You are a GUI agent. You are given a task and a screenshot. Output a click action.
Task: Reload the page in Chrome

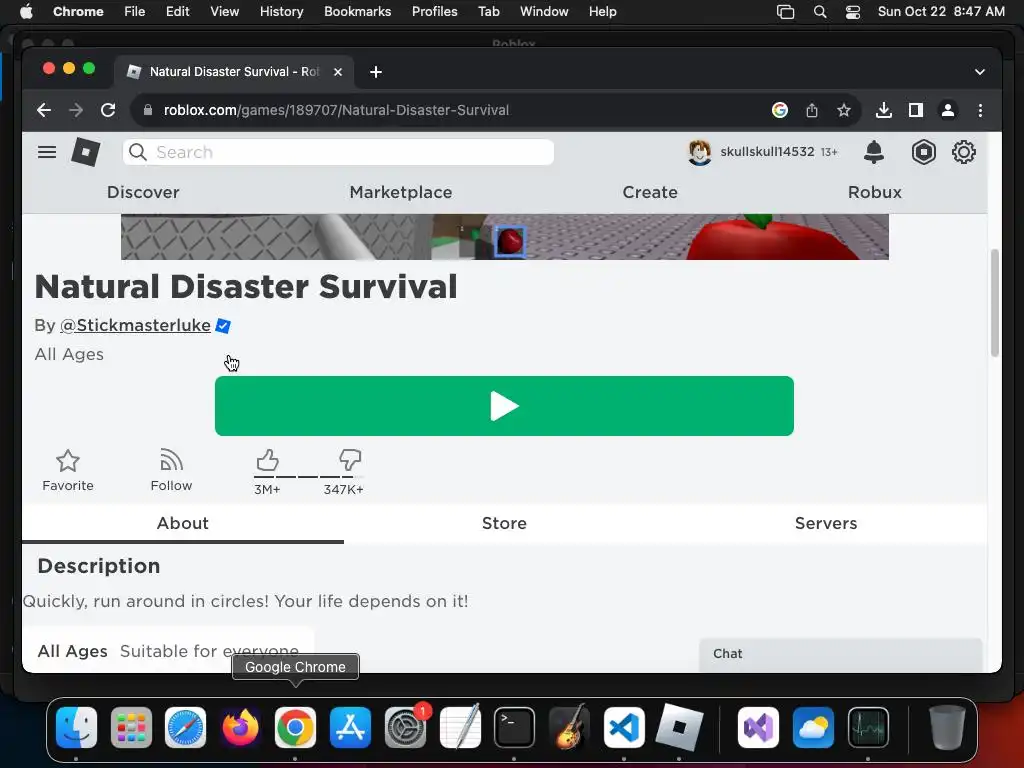[108, 110]
